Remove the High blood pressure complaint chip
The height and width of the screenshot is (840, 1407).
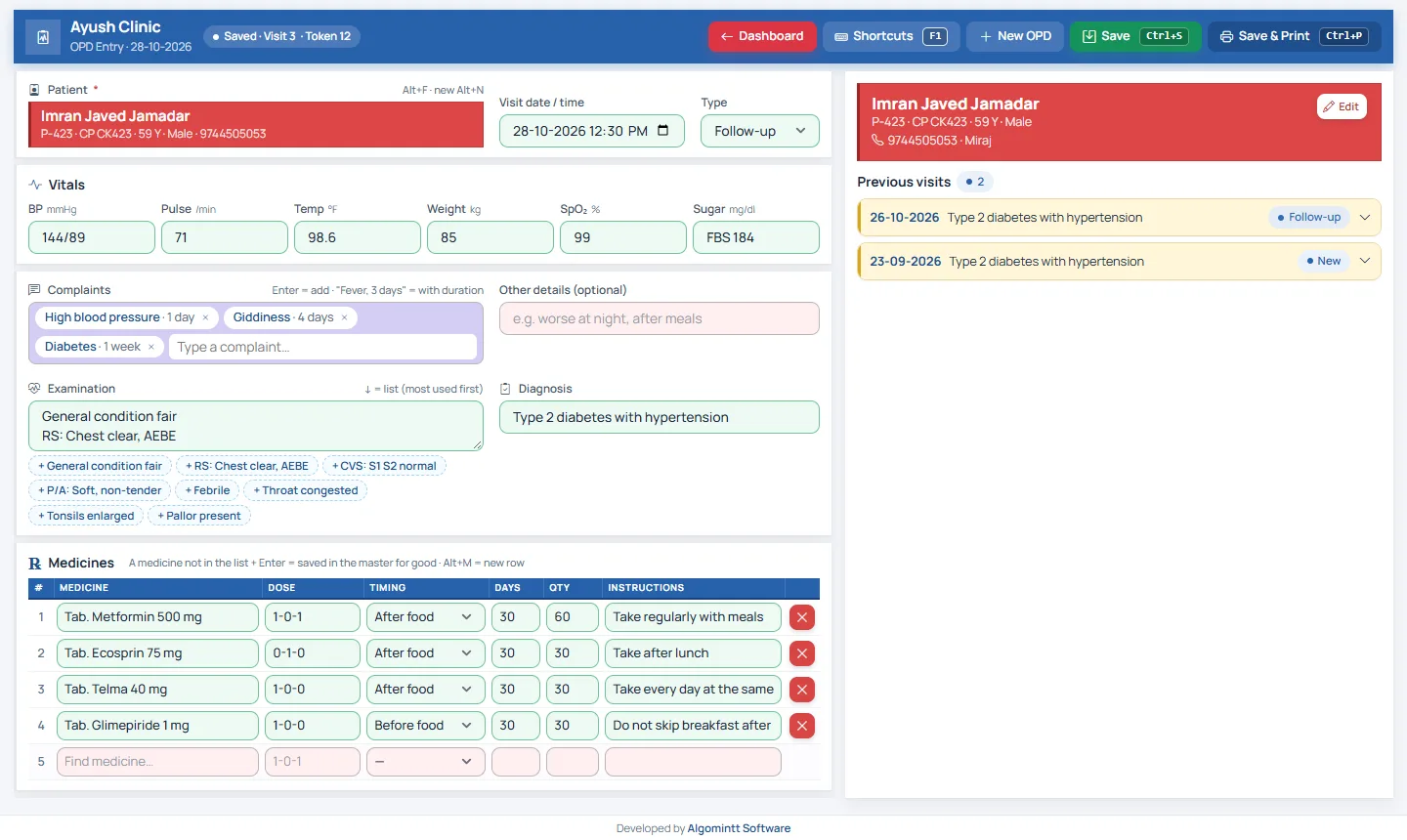[205, 317]
